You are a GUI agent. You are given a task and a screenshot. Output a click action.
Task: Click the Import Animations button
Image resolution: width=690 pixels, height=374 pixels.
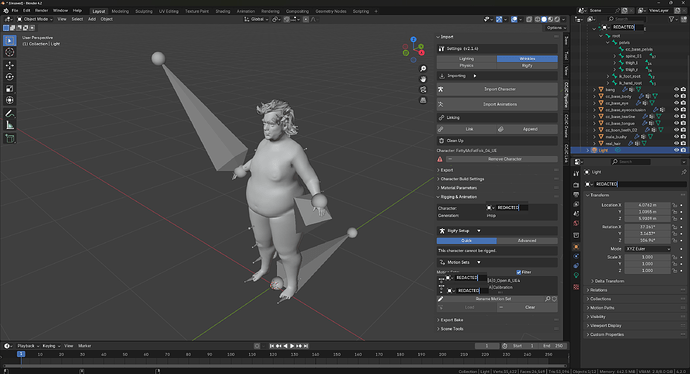497,104
